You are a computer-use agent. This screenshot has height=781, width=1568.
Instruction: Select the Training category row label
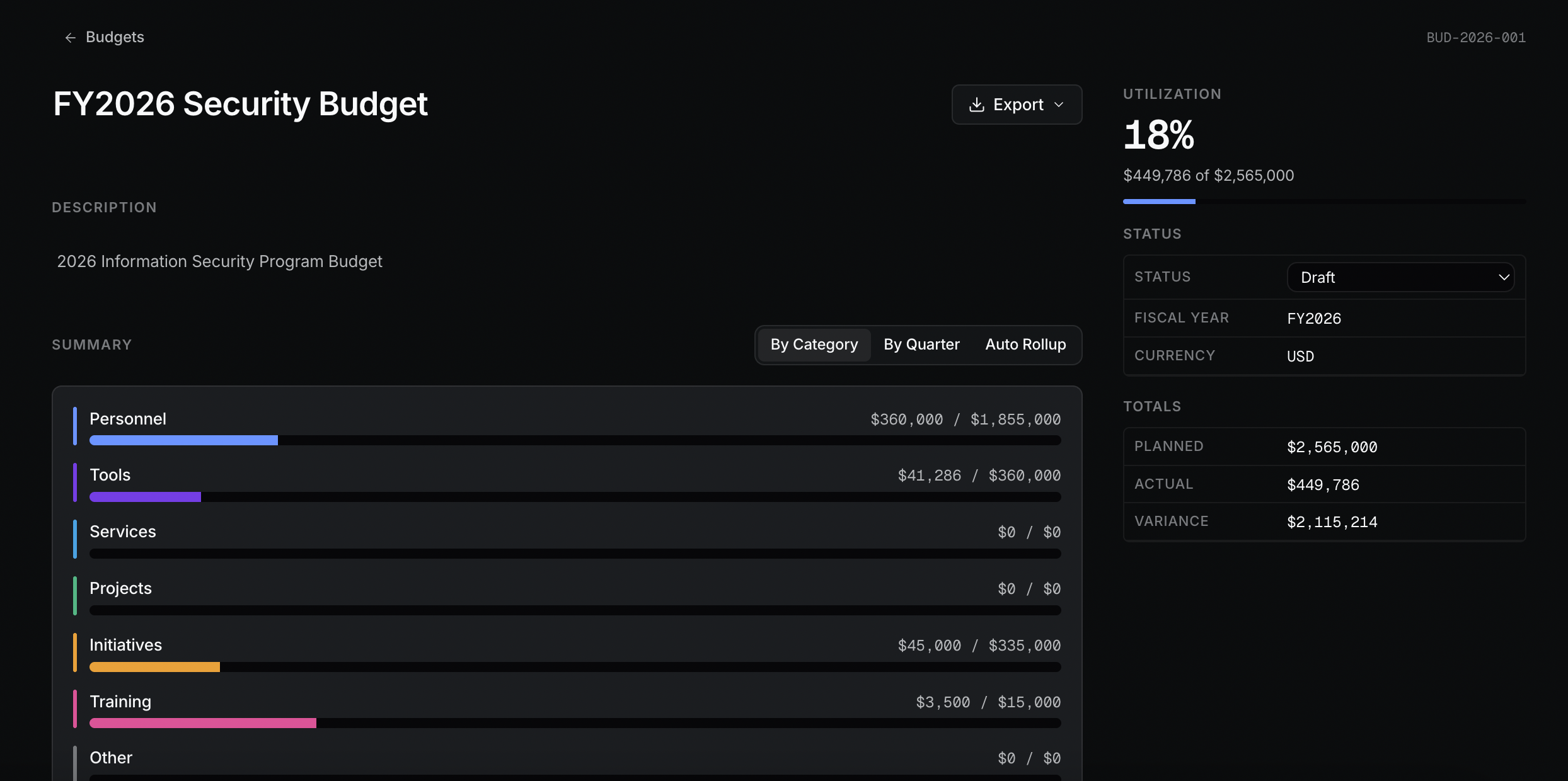(x=120, y=702)
